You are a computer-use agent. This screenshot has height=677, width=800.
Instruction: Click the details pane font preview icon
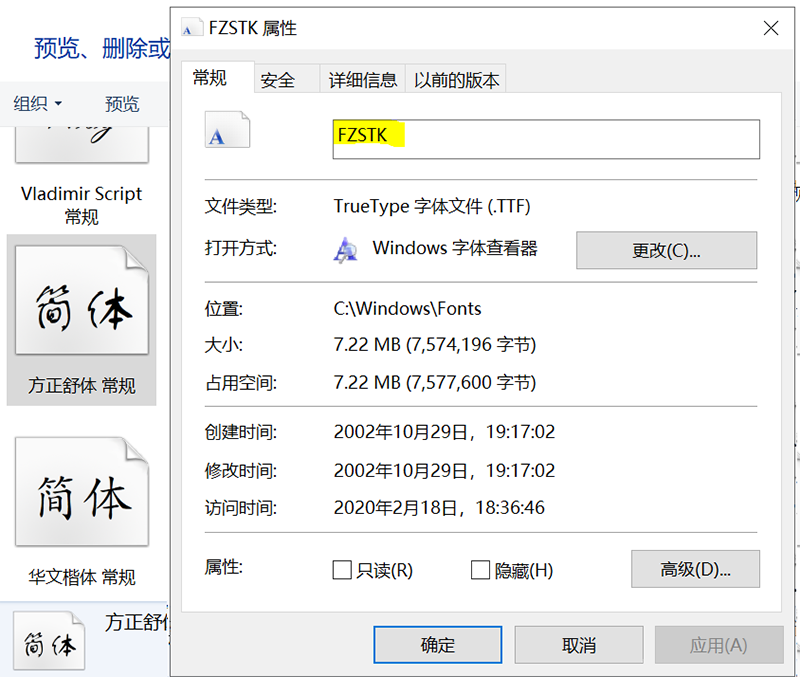tap(49, 641)
